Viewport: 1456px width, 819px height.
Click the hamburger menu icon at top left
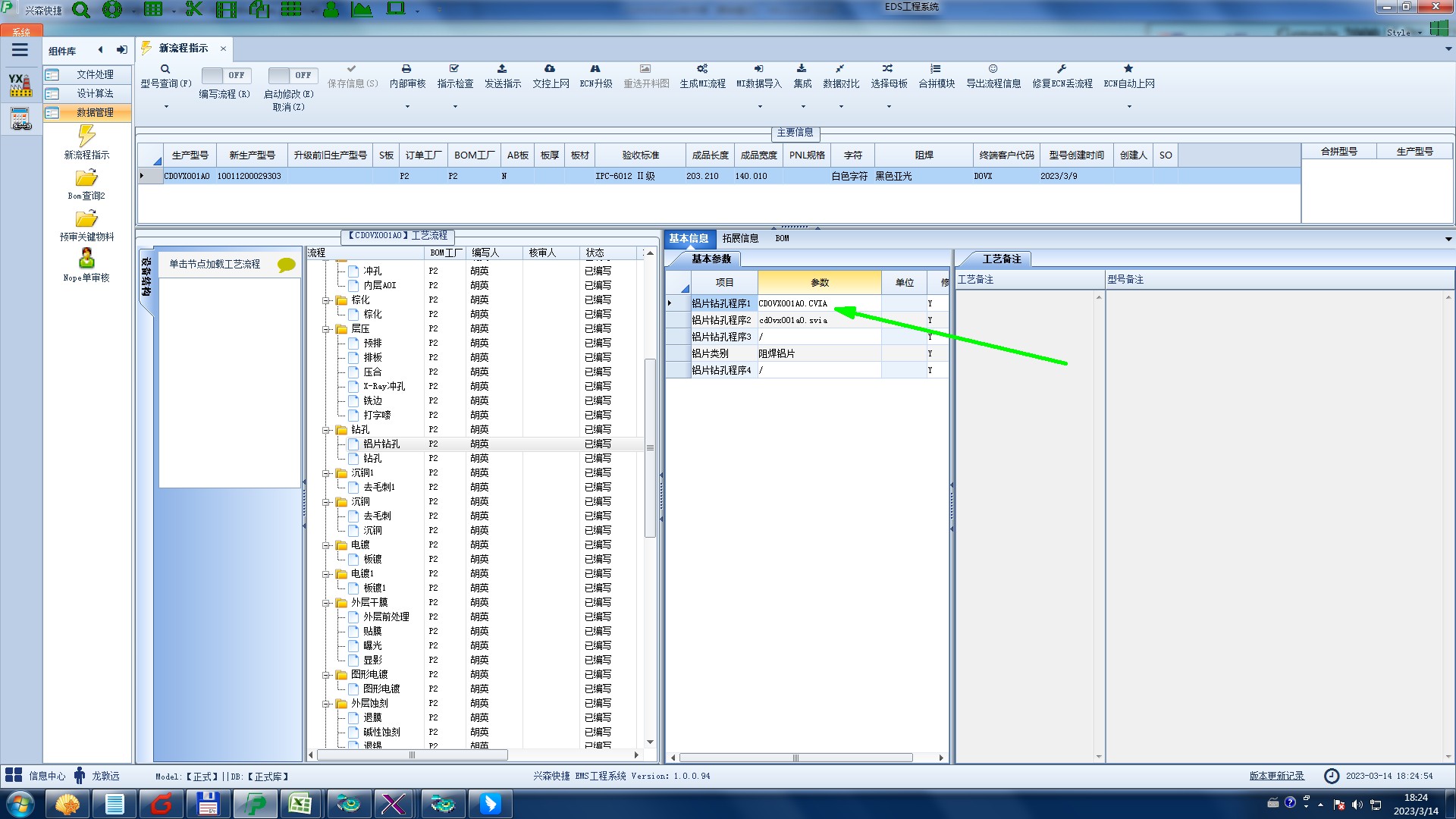pyautogui.click(x=20, y=50)
